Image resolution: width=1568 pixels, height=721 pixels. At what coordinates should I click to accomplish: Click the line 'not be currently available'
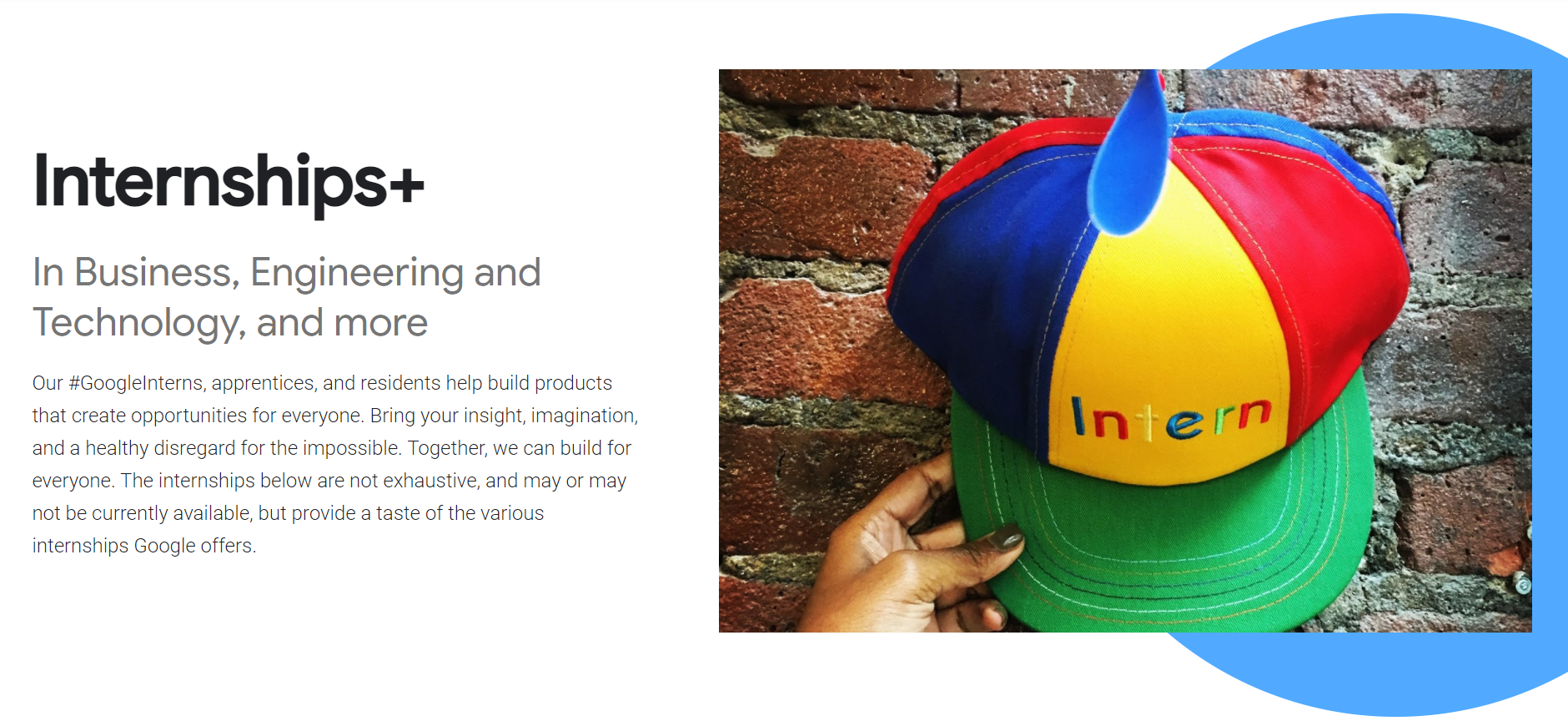[288, 513]
